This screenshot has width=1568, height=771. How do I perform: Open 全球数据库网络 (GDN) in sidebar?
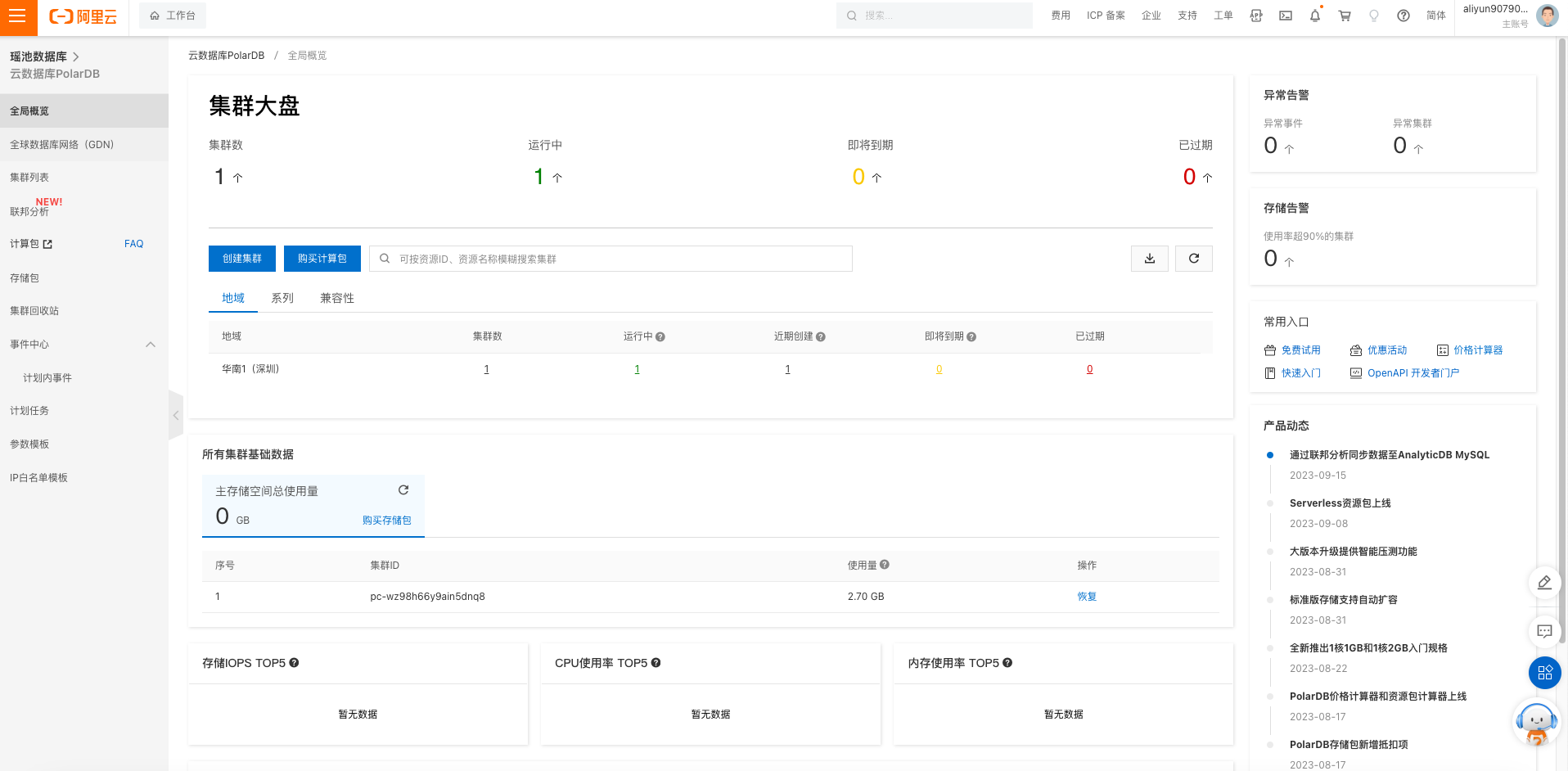62,145
